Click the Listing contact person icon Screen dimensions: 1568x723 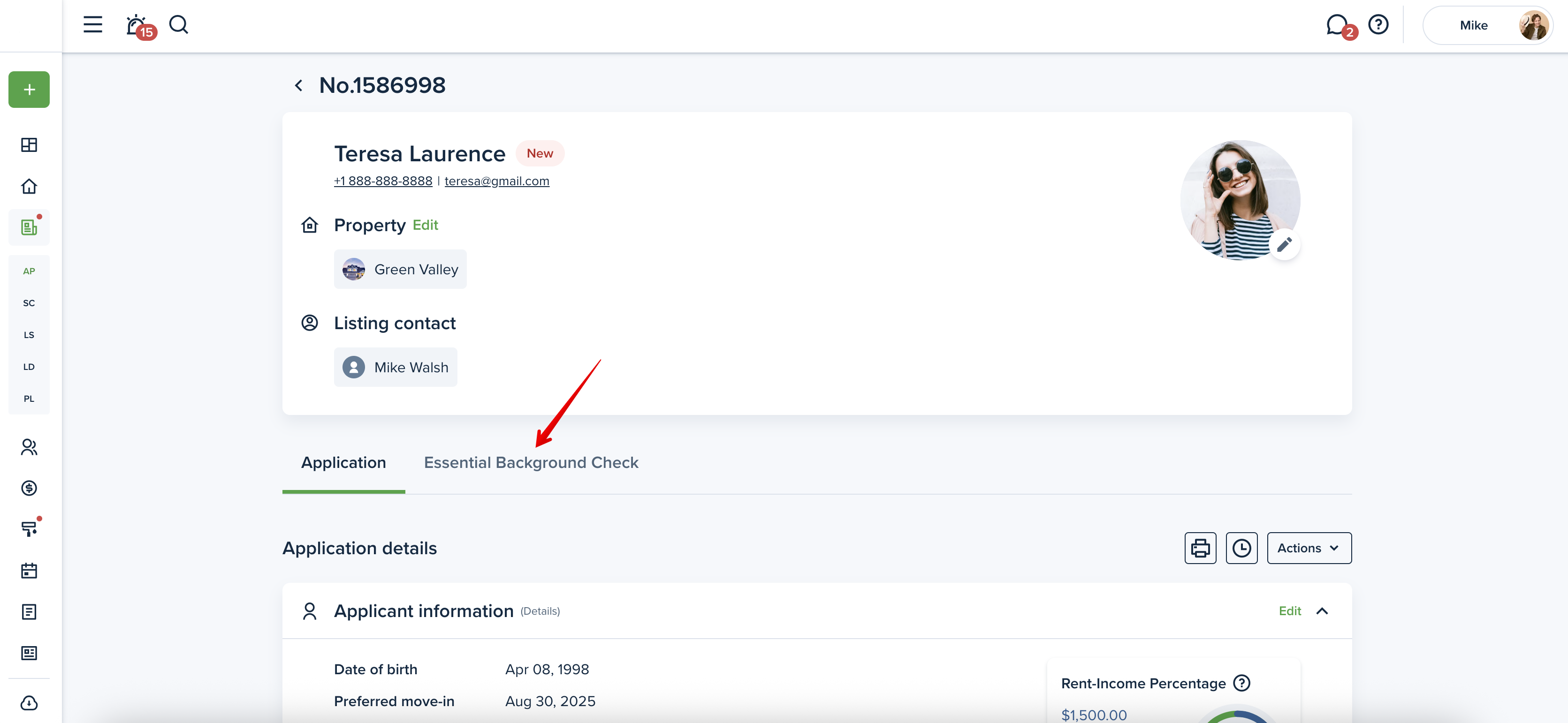click(x=310, y=323)
